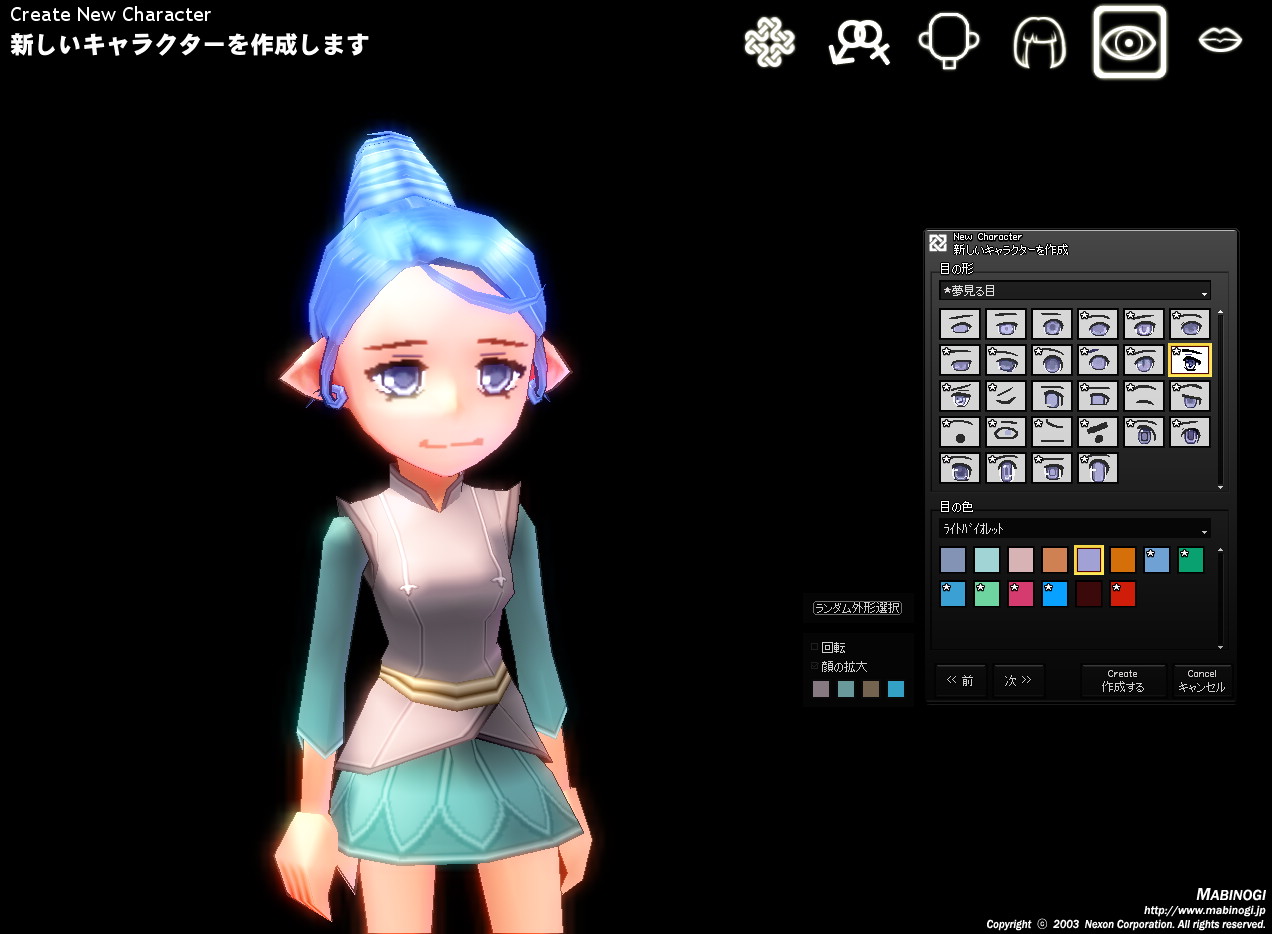Select the square-shaped eye style

[x=1098, y=396]
